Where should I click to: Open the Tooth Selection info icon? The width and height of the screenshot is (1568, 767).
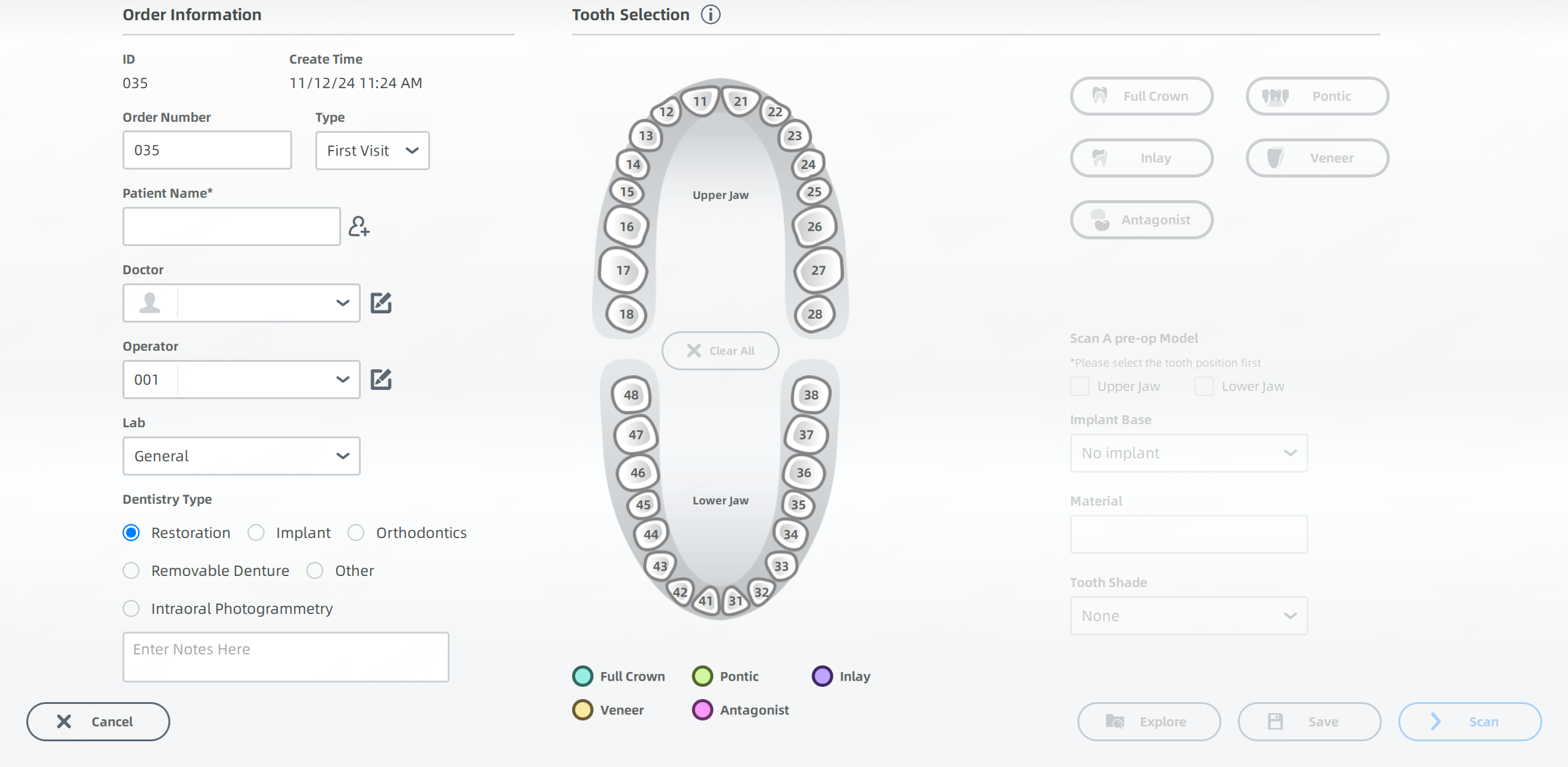pyautogui.click(x=710, y=15)
